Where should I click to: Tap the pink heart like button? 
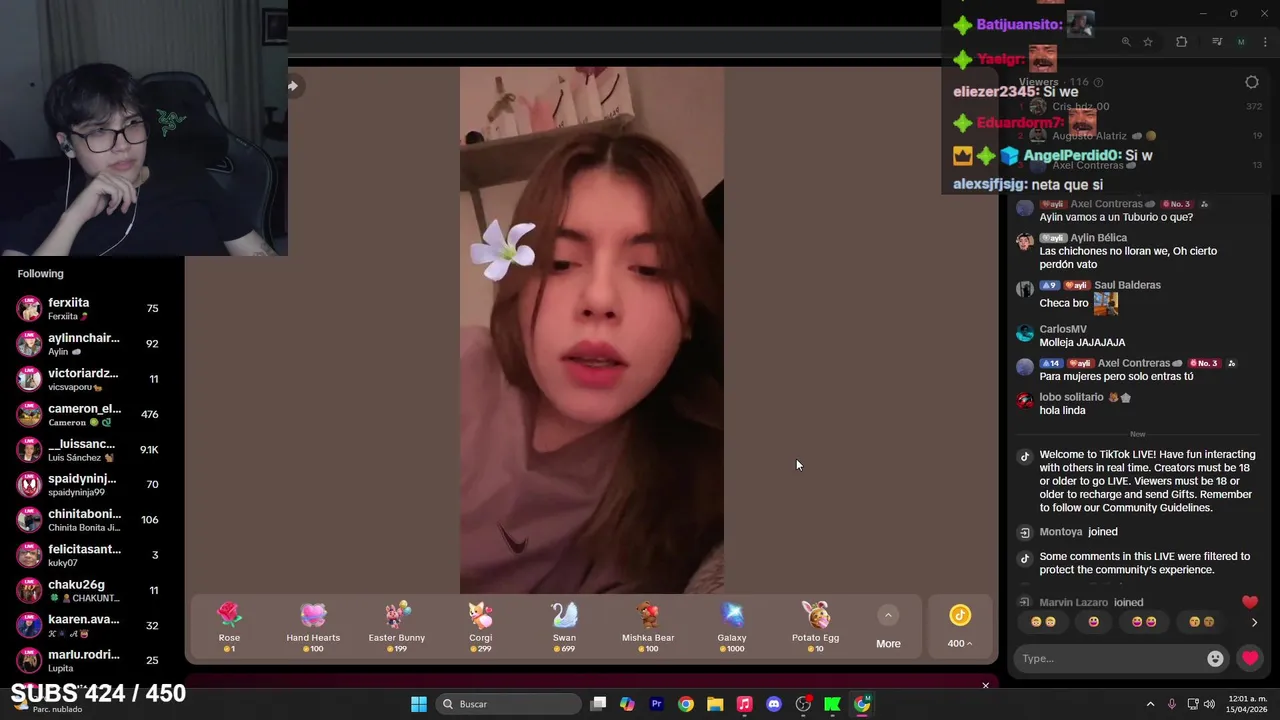click(1250, 658)
